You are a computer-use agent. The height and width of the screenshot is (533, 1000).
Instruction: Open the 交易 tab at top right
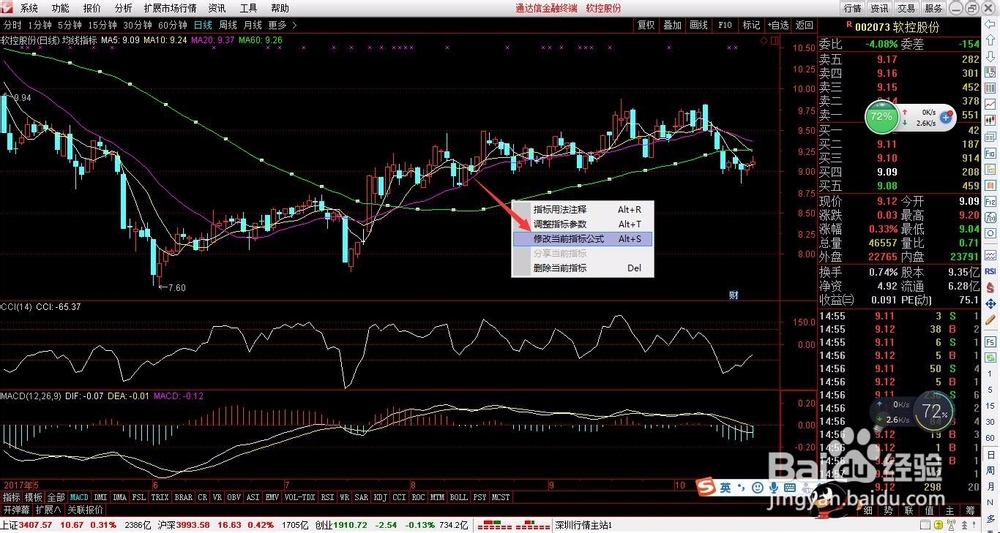point(906,8)
